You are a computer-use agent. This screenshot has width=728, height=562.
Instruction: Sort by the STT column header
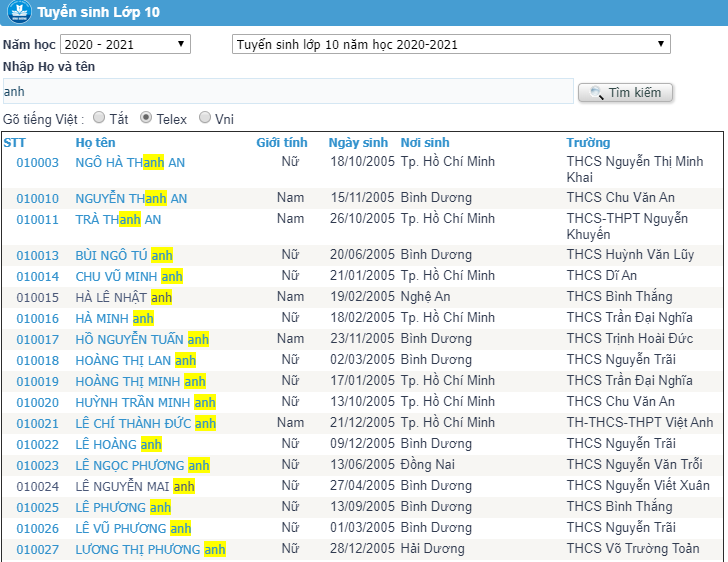pyautogui.click(x=15, y=143)
